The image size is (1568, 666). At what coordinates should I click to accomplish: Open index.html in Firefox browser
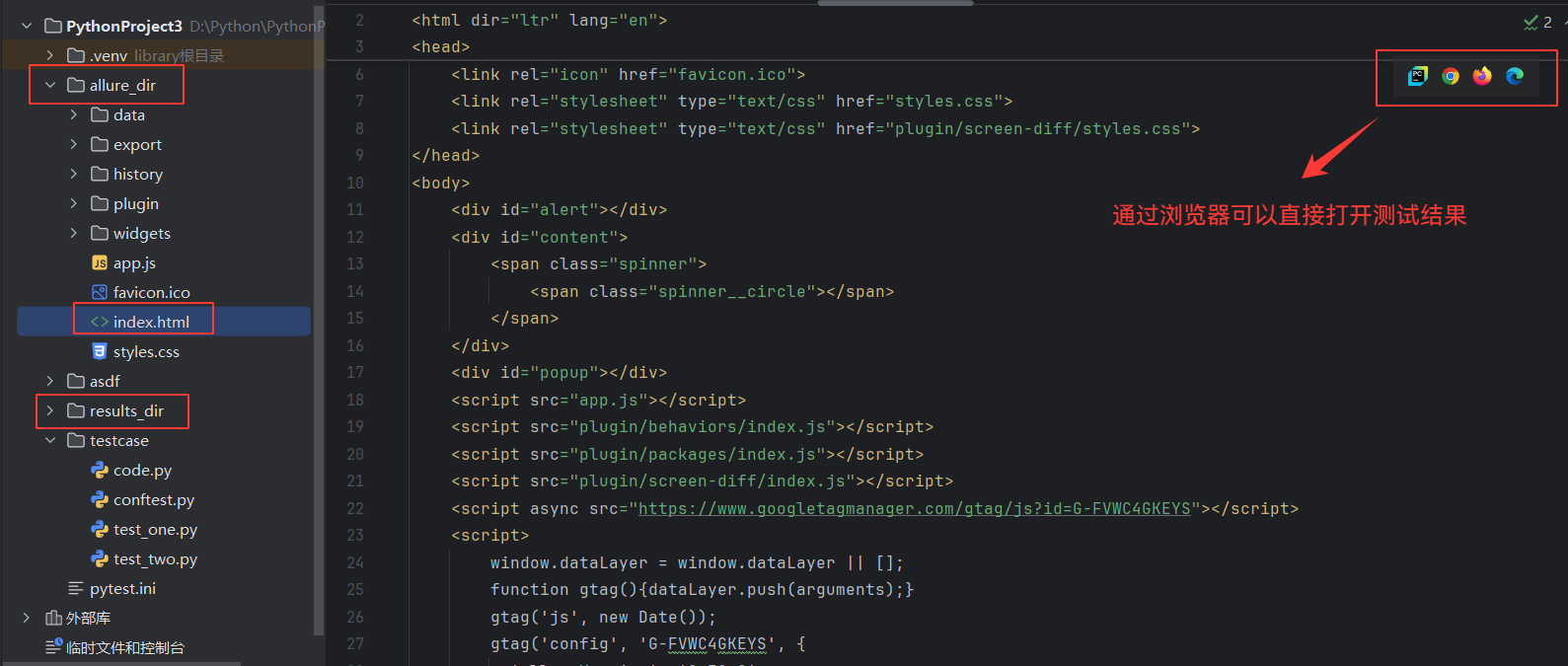[1482, 76]
